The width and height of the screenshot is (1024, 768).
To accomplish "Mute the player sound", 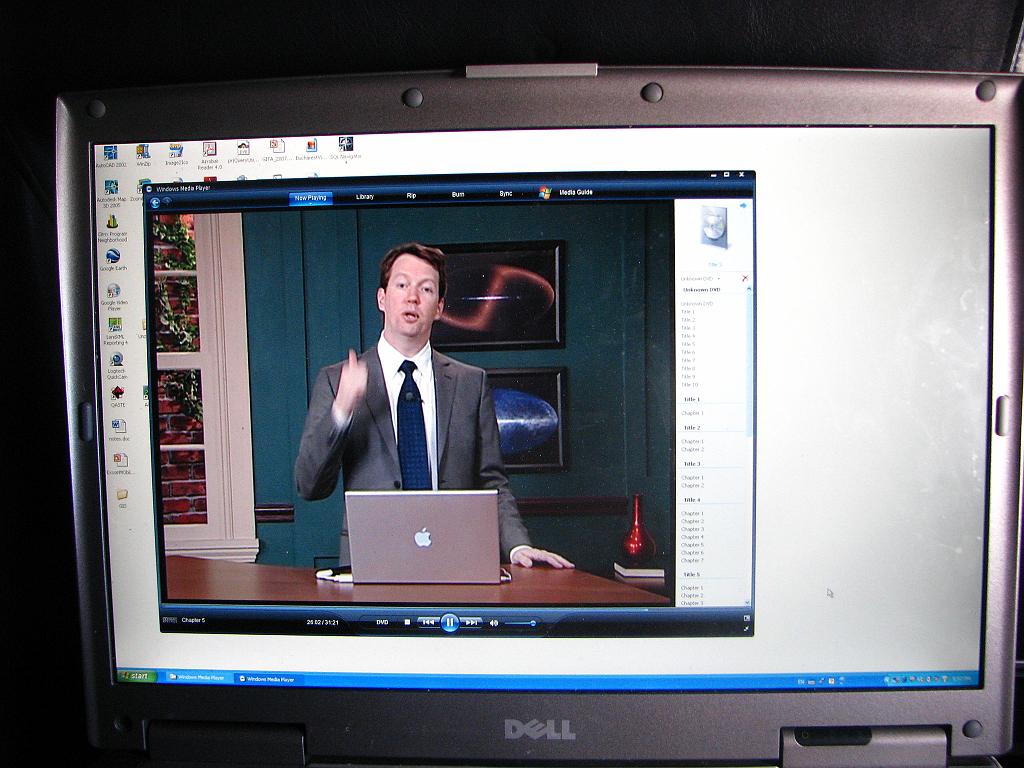I will click(x=494, y=623).
